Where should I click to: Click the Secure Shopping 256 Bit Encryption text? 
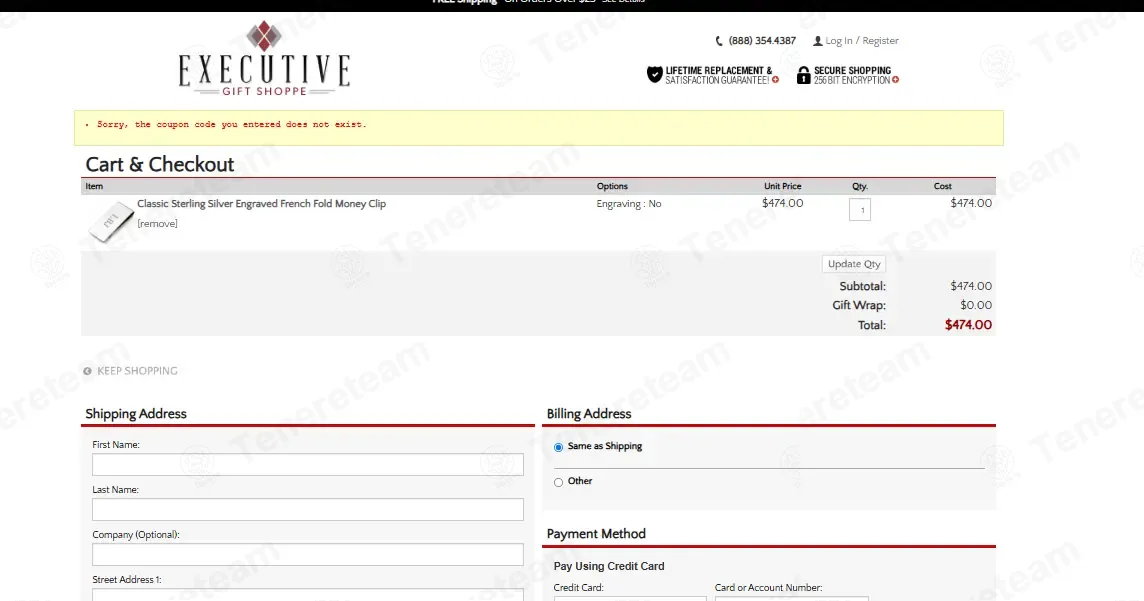click(852, 75)
